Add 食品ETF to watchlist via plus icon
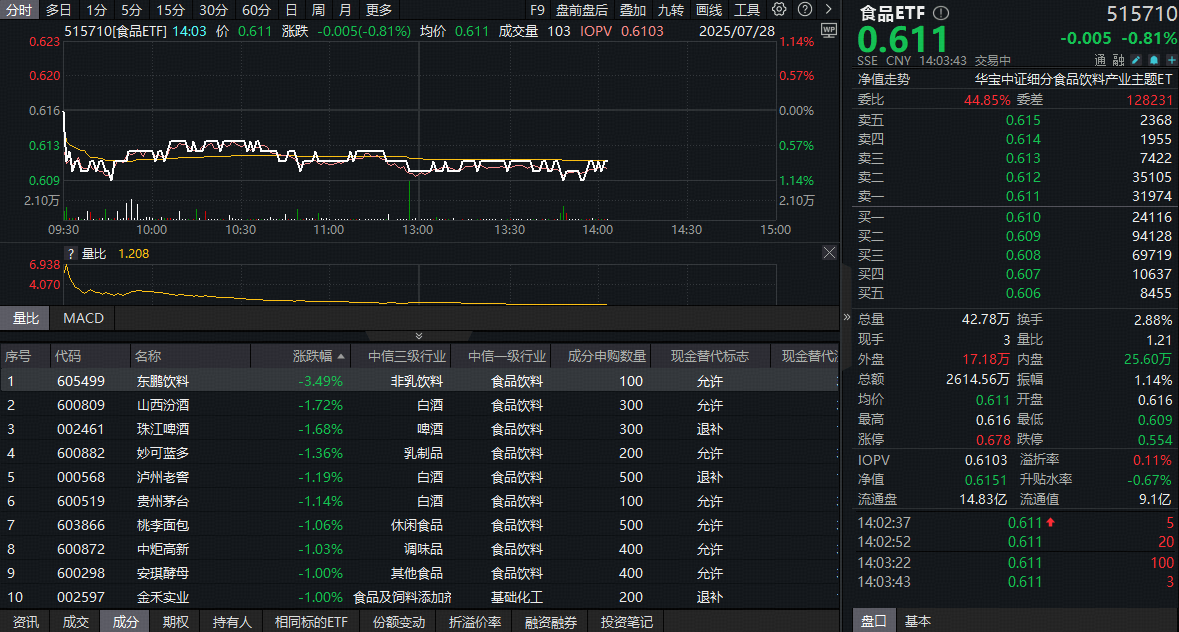 [1172, 60]
